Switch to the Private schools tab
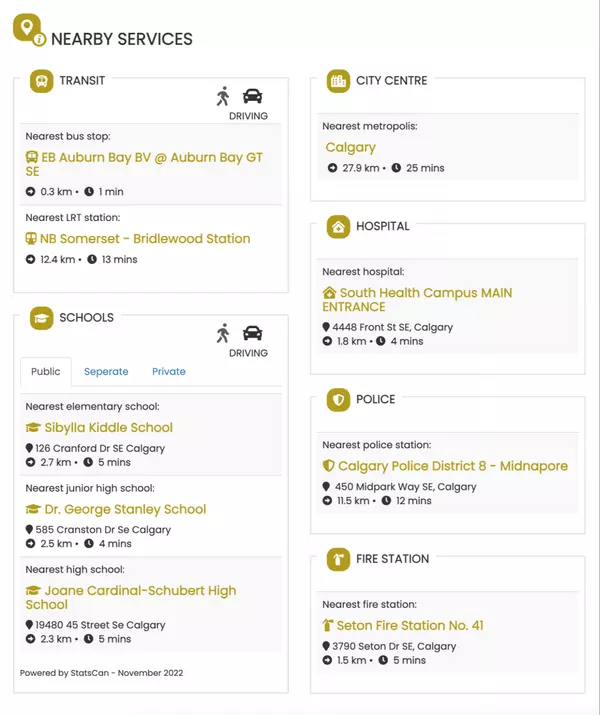600x715 pixels. pos(169,372)
